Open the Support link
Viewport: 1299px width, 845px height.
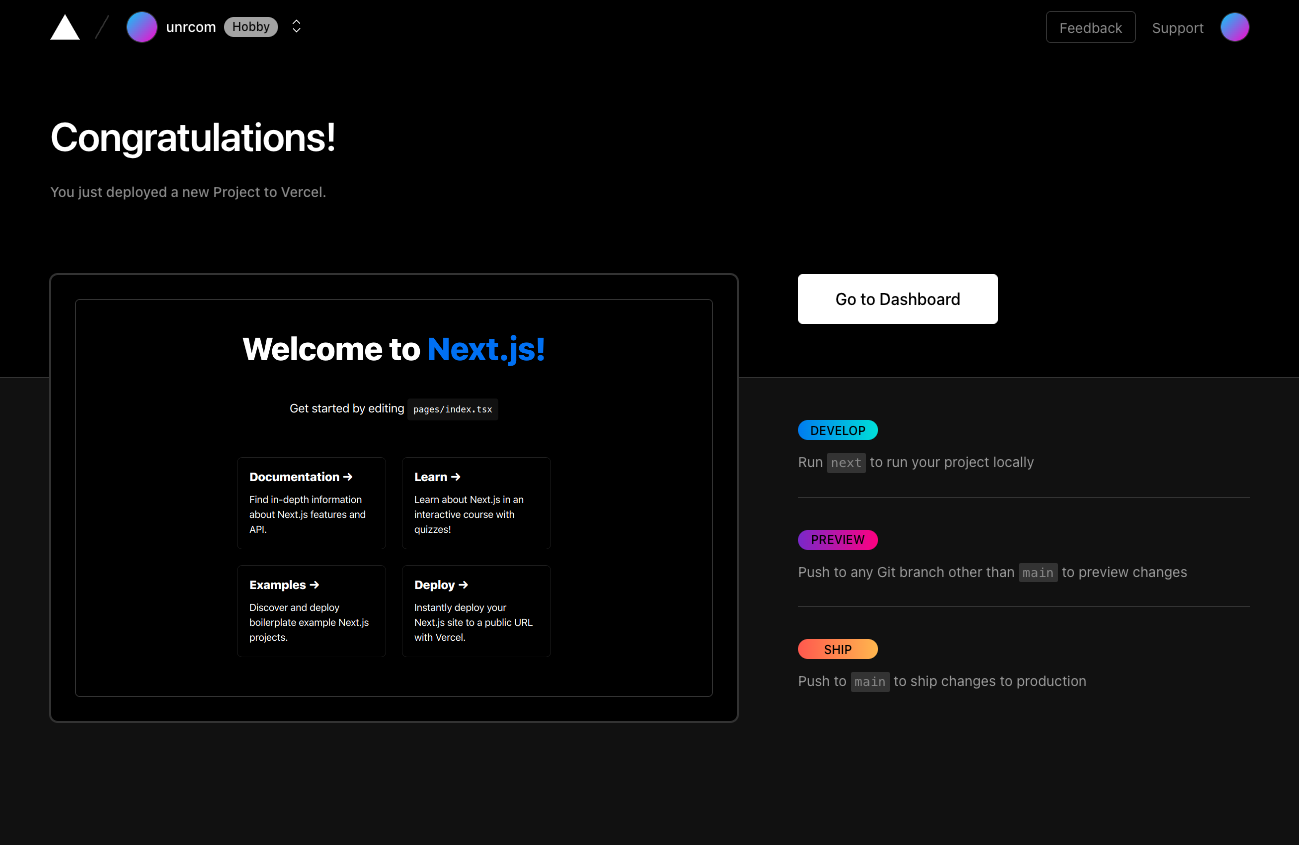pyautogui.click(x=1177, y=28)
